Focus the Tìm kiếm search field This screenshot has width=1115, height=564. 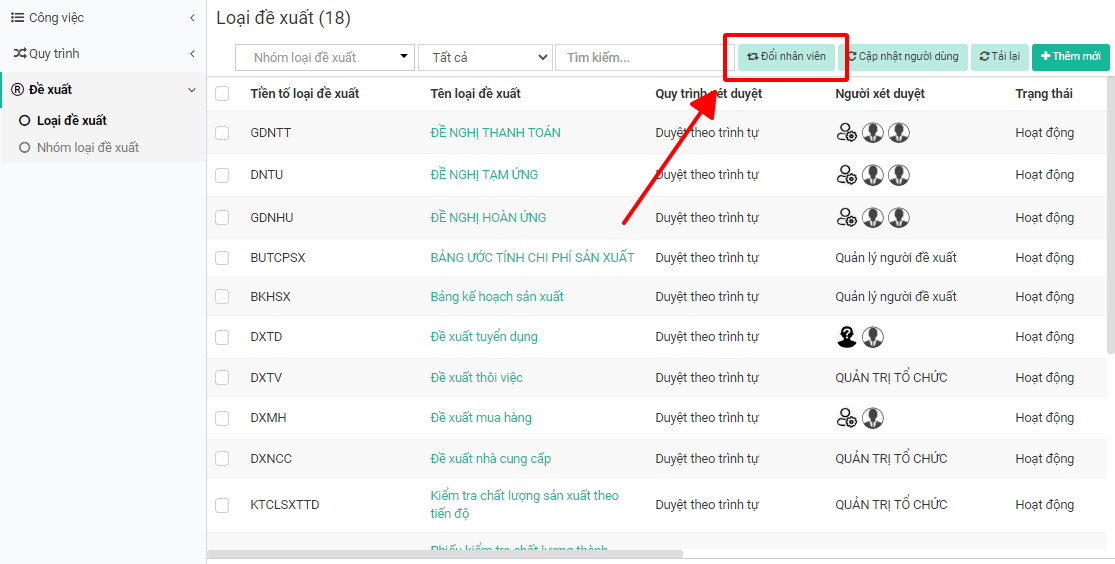(x=637, y=58)
